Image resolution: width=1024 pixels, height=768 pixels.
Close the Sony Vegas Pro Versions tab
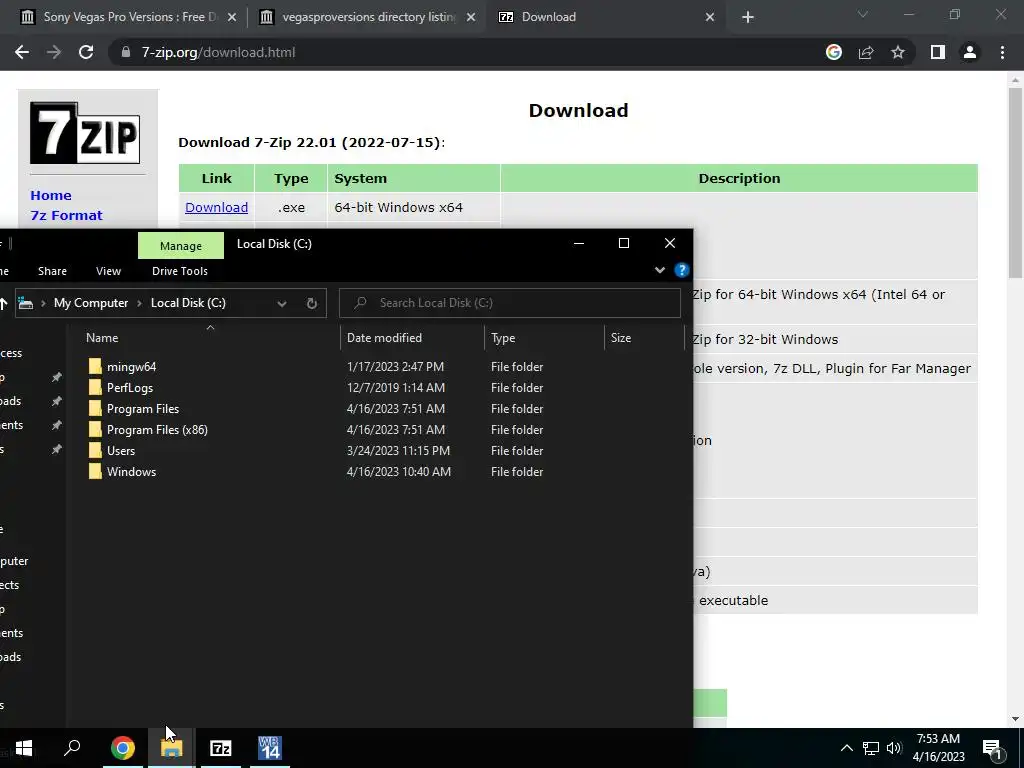[x=231, y=18]
